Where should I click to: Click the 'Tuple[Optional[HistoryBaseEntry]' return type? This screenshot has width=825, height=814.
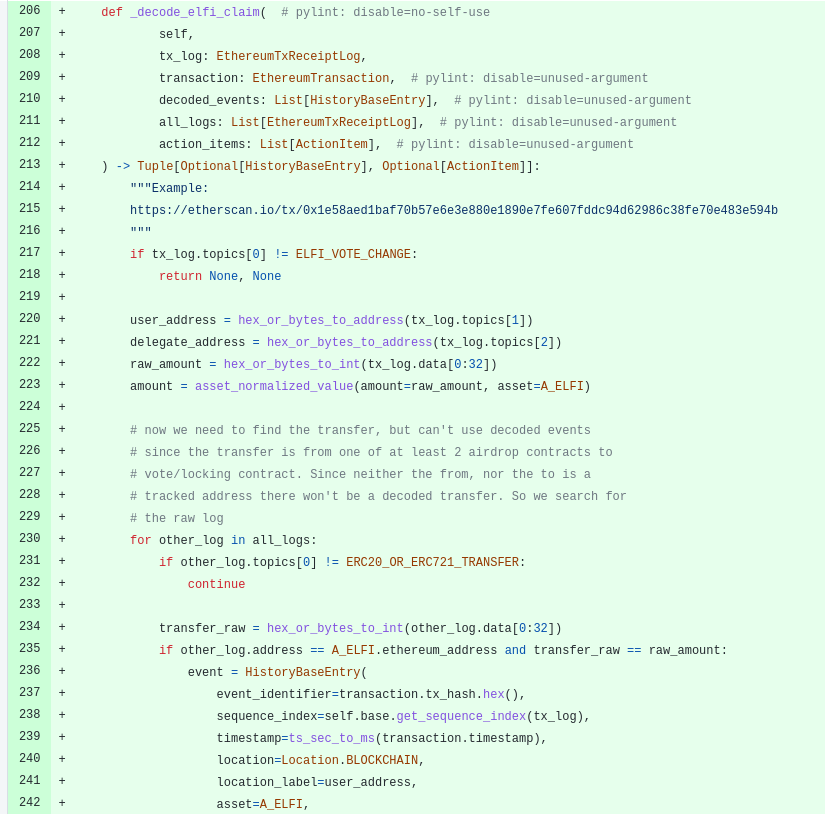252,166
